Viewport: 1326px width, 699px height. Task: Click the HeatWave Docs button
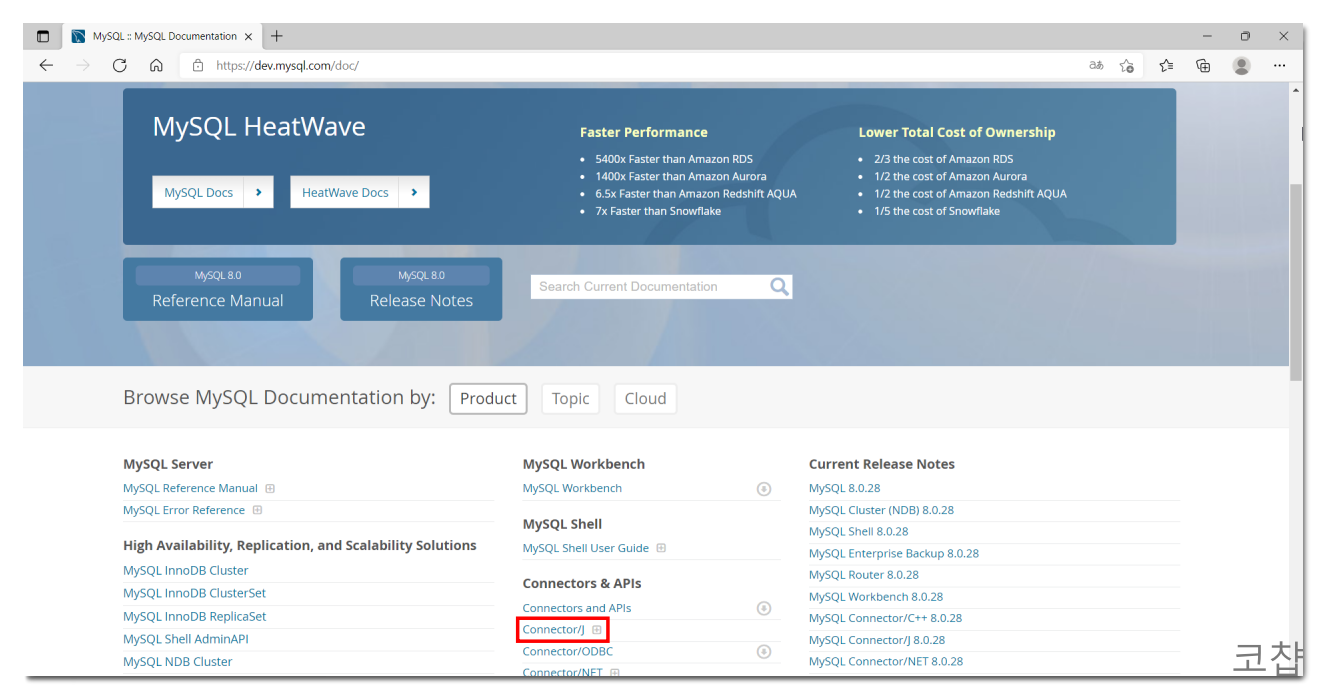tap(360, 192)
